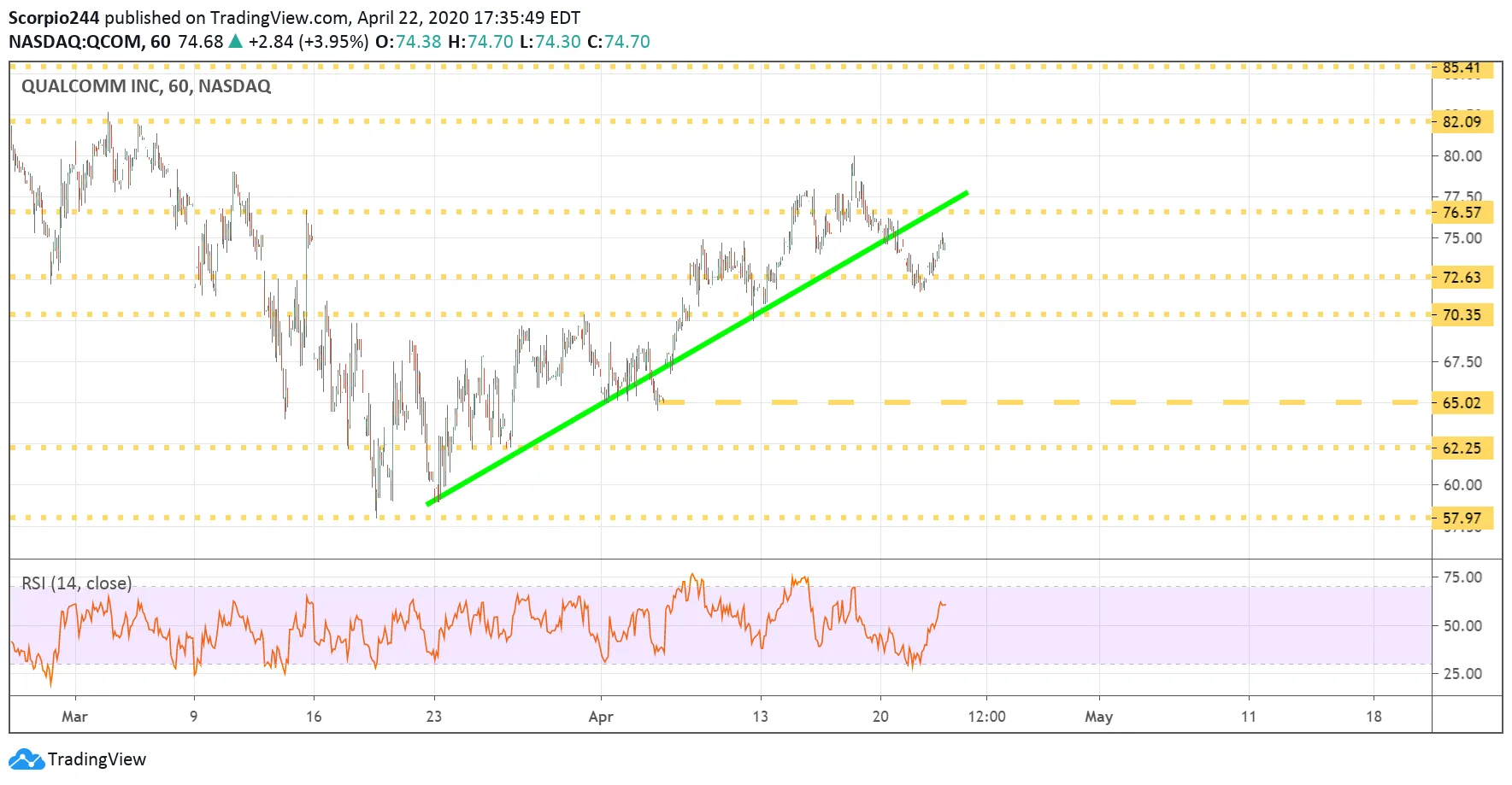The image size is (1512, 785).
Task: Click the 20 date label on time axis
Action: (x=880, y=717)
